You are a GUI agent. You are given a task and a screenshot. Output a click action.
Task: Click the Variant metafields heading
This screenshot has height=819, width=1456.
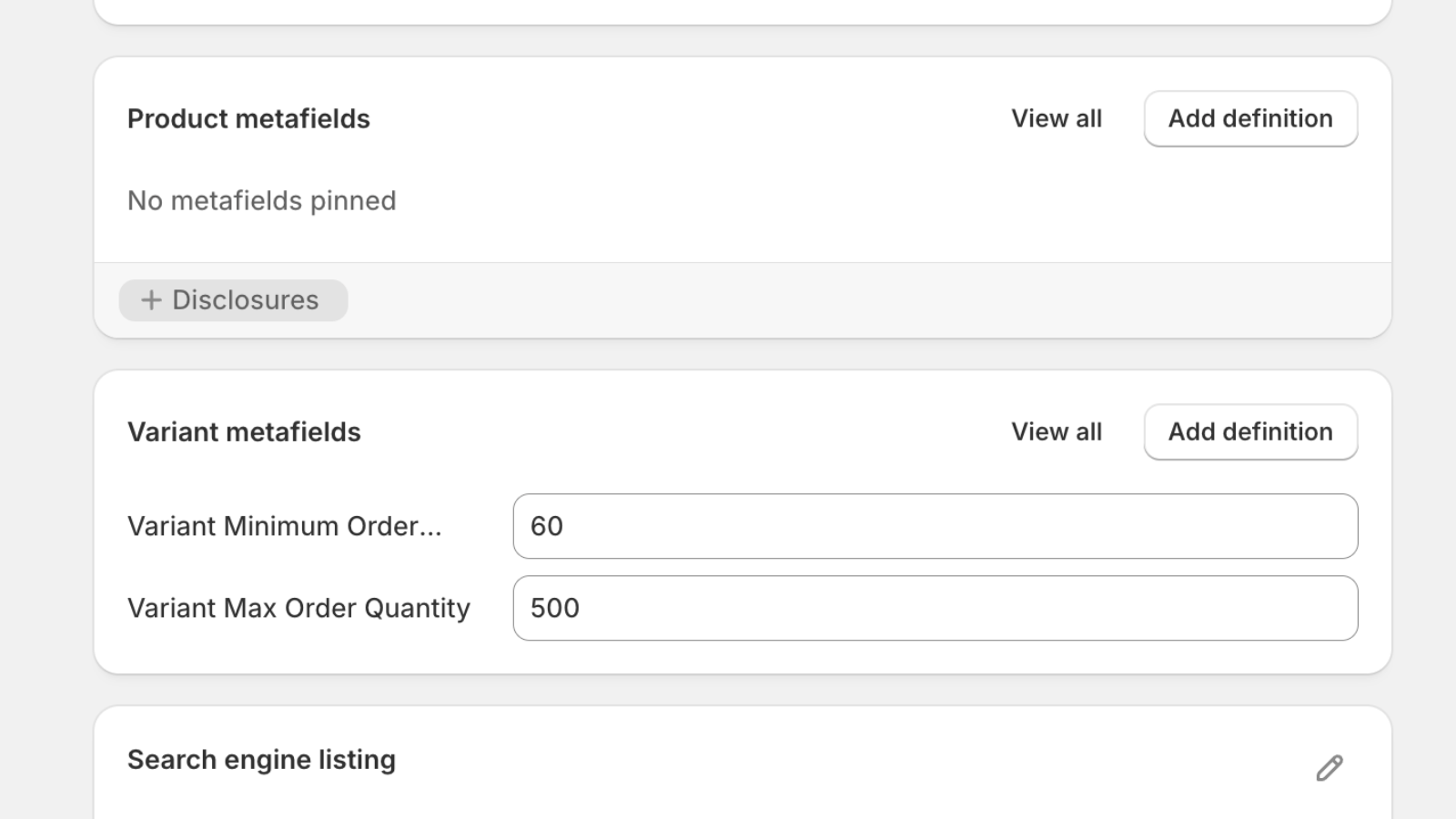244,431
